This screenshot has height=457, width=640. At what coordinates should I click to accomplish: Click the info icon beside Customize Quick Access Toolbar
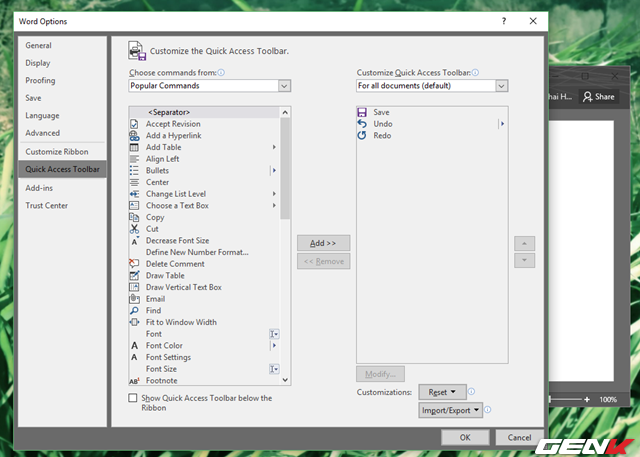[x=475, y=73]
